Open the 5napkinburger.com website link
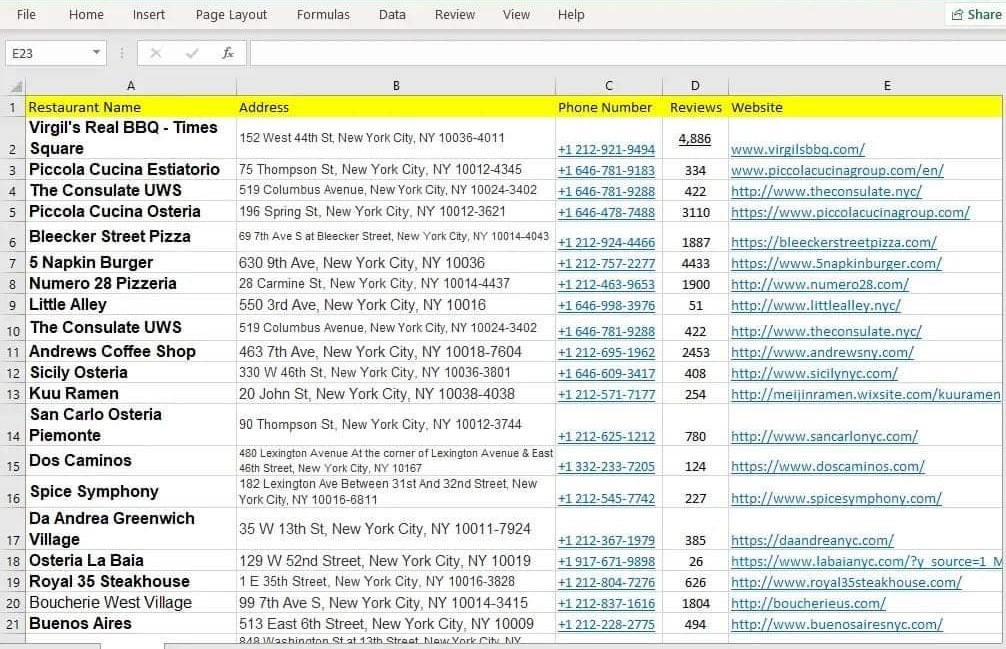The height and width of the screenshot is (649, 1006). [x=836, y=264]
